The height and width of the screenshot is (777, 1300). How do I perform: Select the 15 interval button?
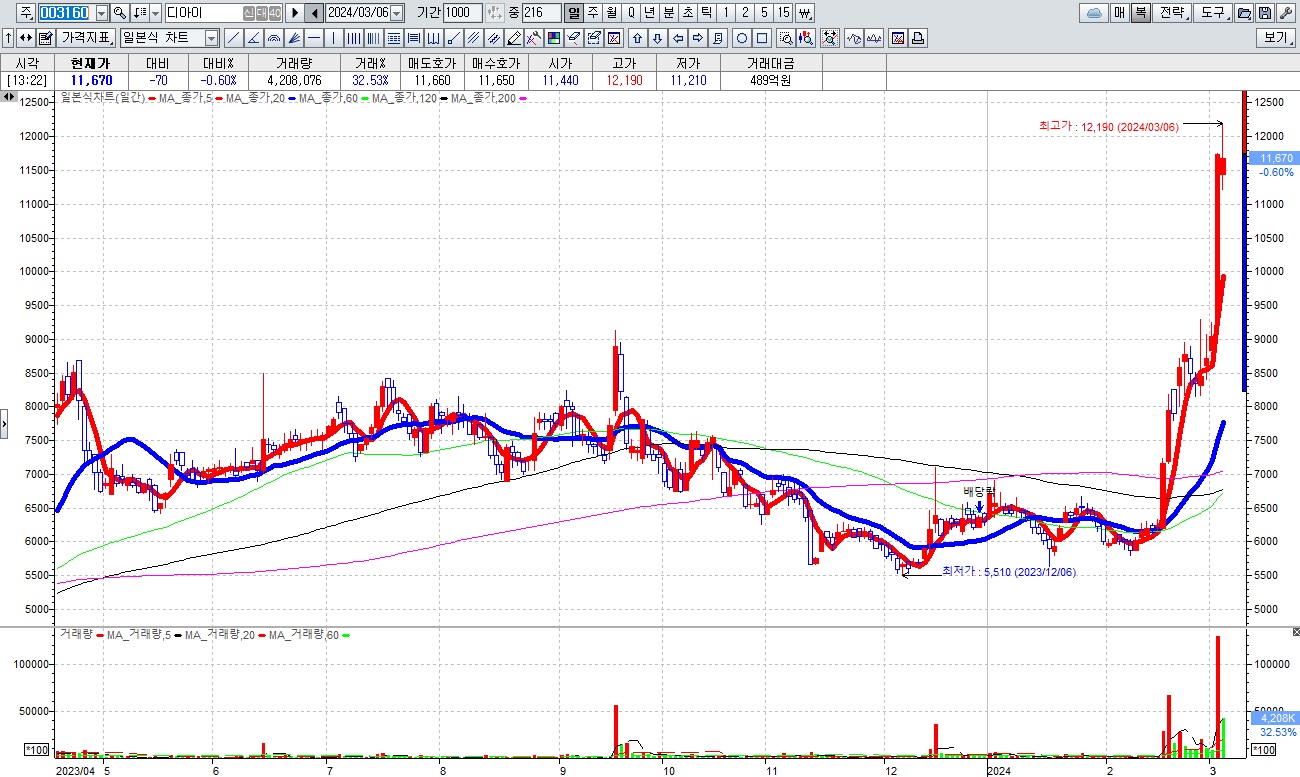pos(783,13)
